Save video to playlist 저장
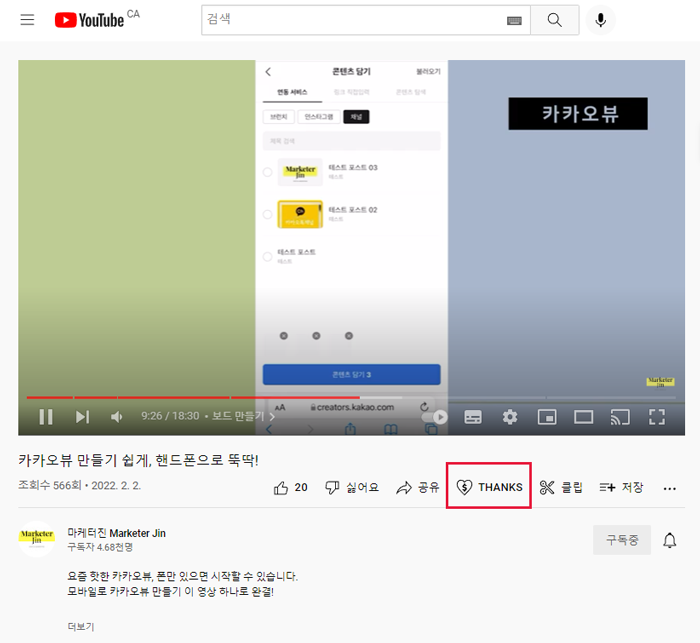Viewport: 700px width, 643px height. 621,488
